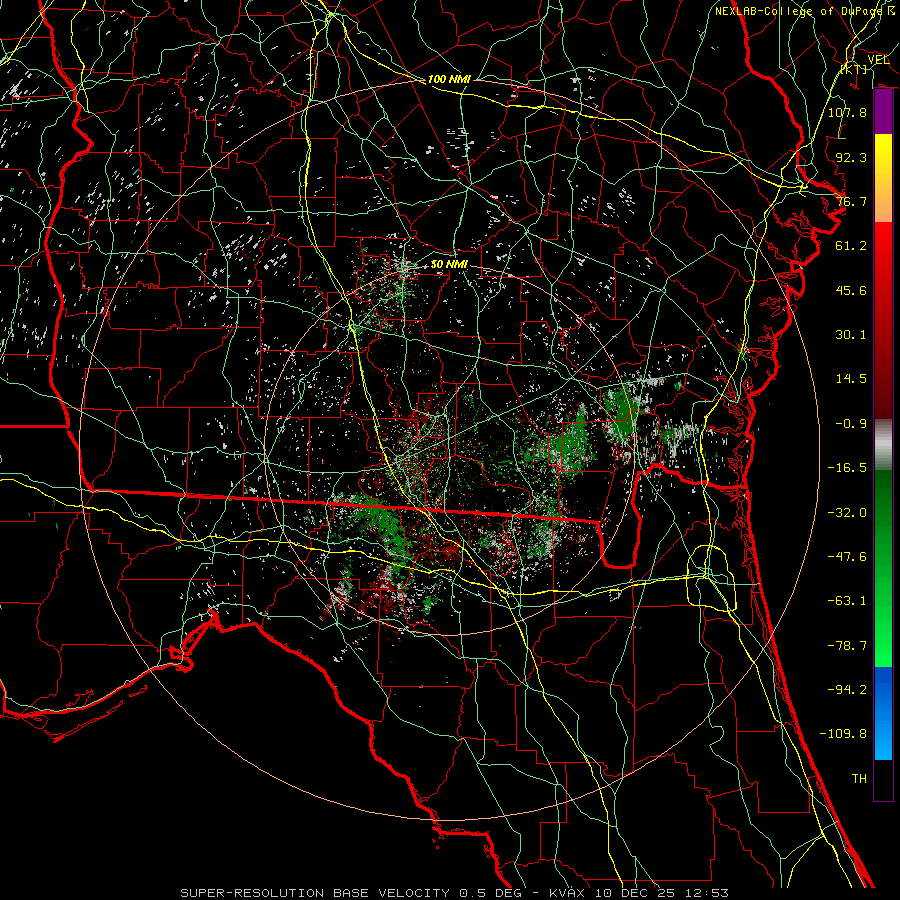Click the gray near-zero segment of the color bar

[883, 445]
